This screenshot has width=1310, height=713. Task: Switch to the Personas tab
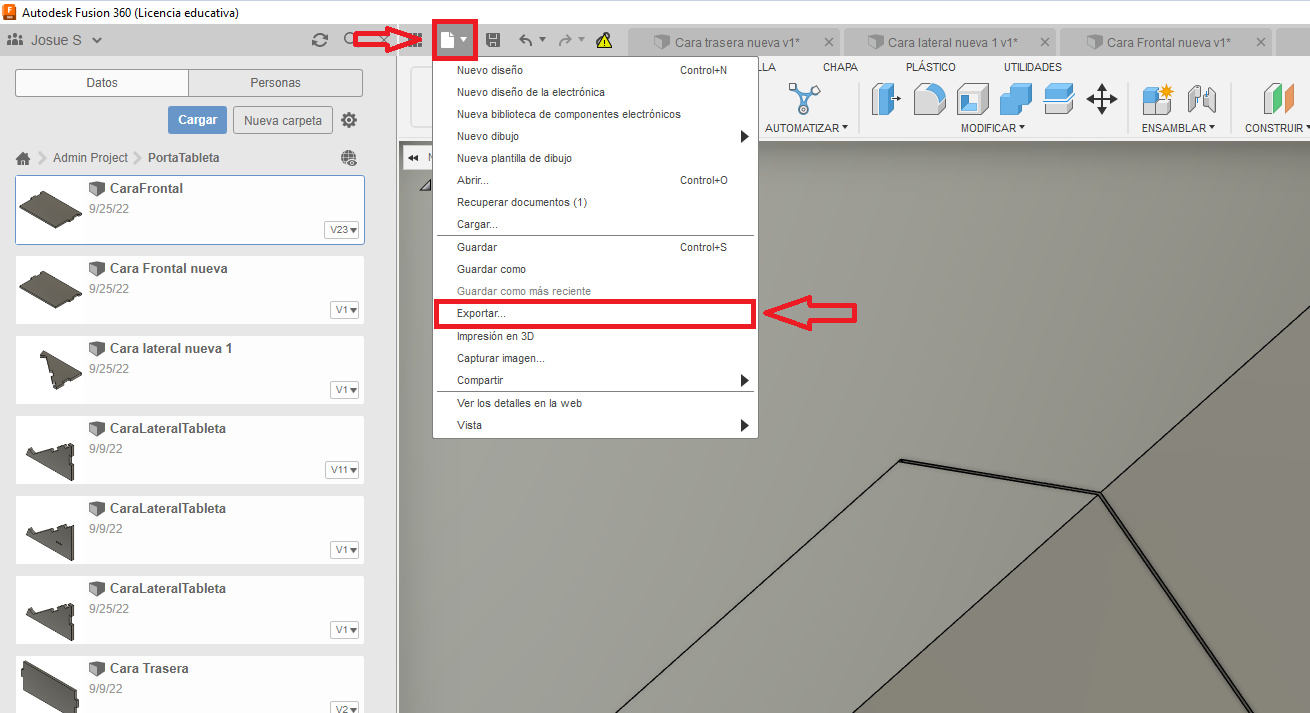point(276,83)
